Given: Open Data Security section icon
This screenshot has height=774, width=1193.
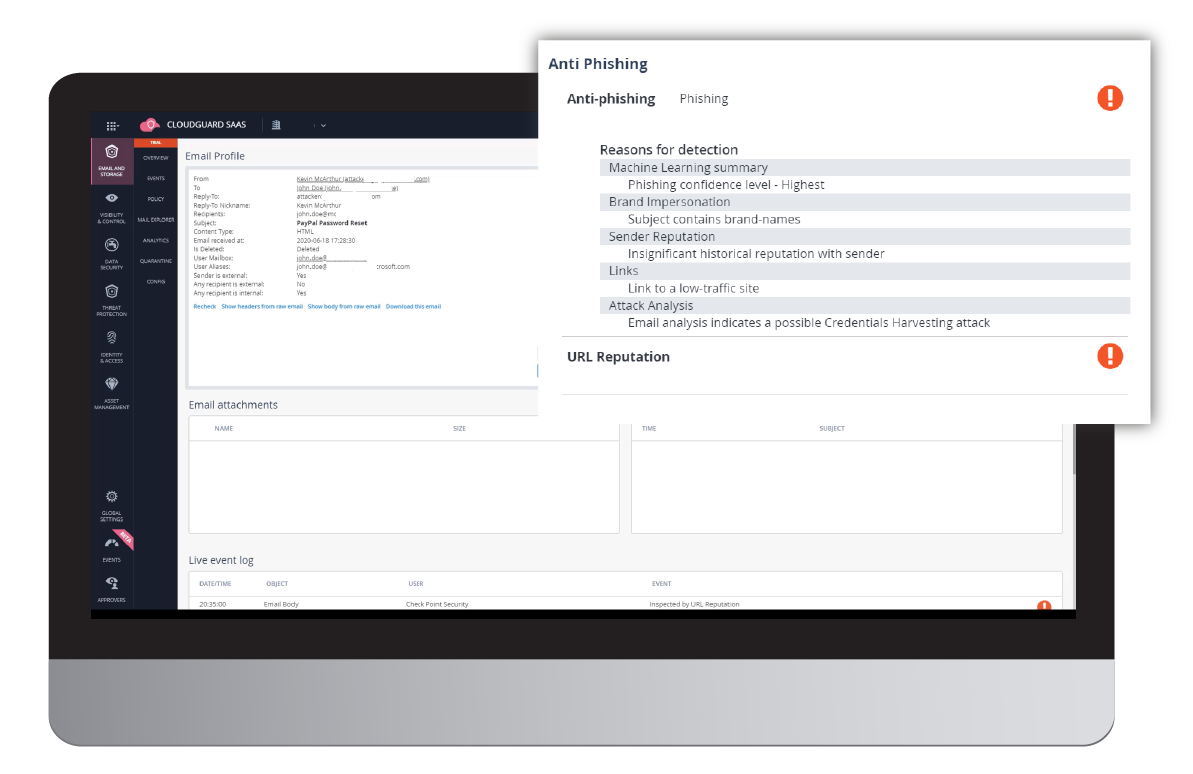Looking at the screenshot, I should pyautogui.click(x=112, y=245).
